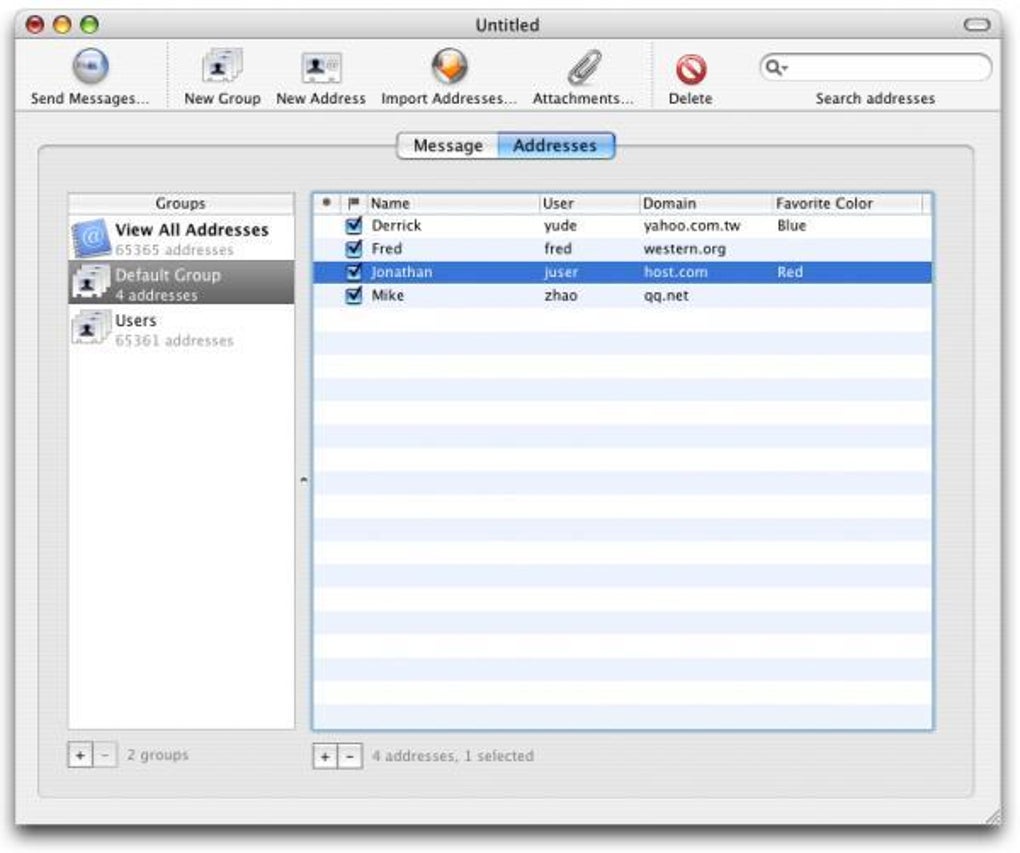Open Import Addresses from the toolbar
Viewport: 1020px width, 853px height.
pos(450,66)
